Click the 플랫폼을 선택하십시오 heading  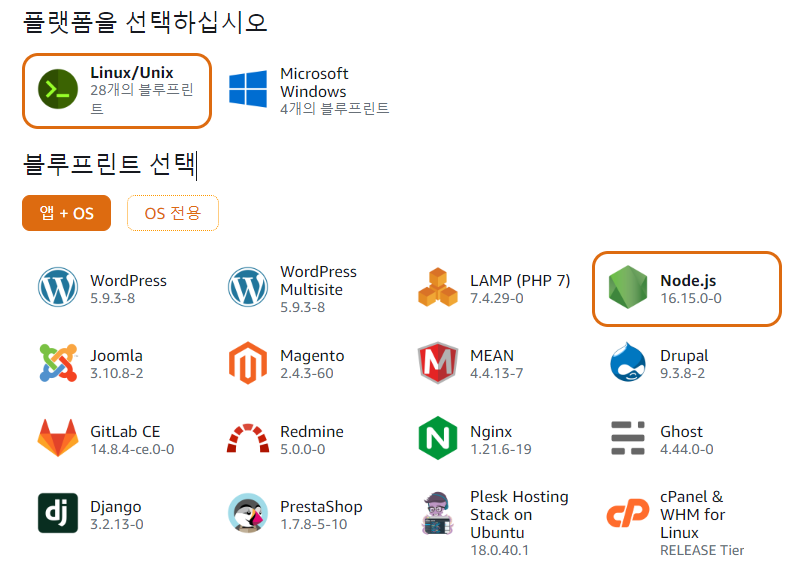click(x=146, y=23)
